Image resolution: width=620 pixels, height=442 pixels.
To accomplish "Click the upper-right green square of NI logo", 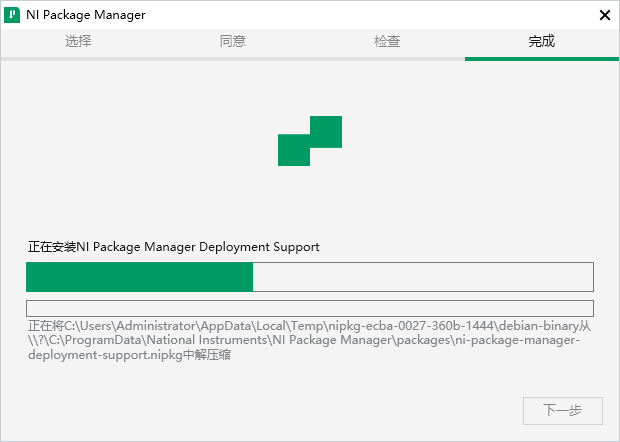I will [x=326, y=131].
